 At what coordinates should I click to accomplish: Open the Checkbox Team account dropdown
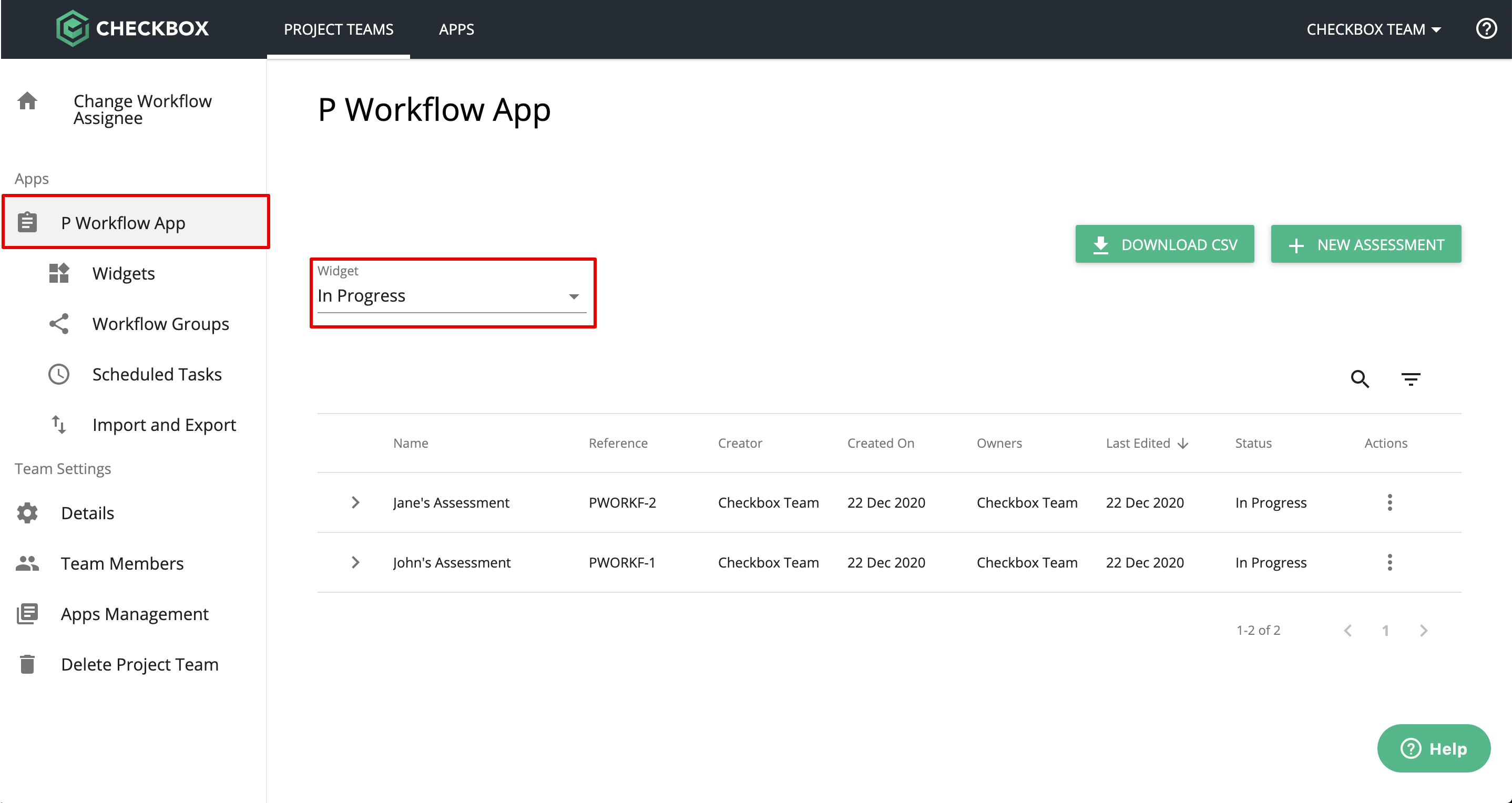[1374, 29]
